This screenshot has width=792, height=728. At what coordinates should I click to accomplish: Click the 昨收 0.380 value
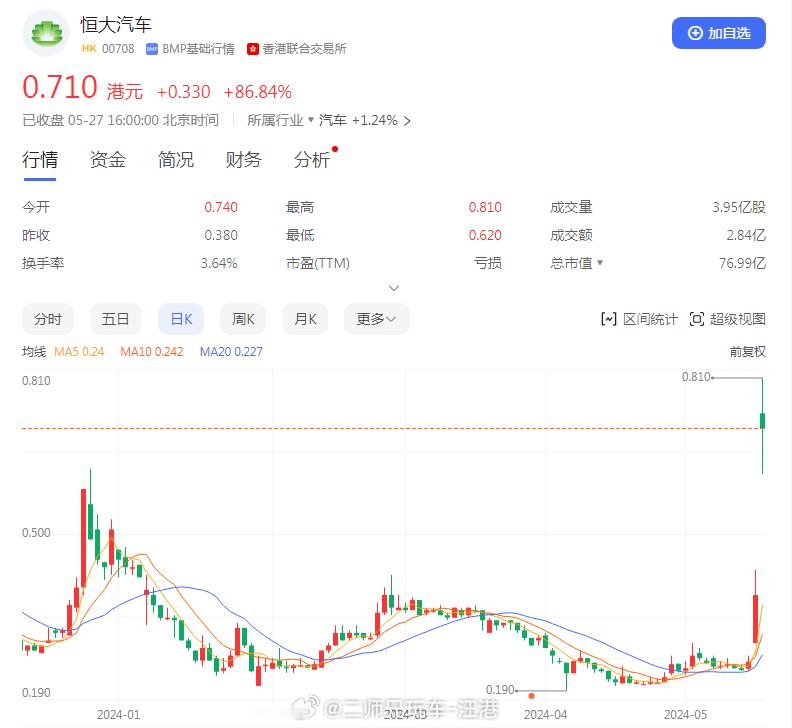pos(221,235)
